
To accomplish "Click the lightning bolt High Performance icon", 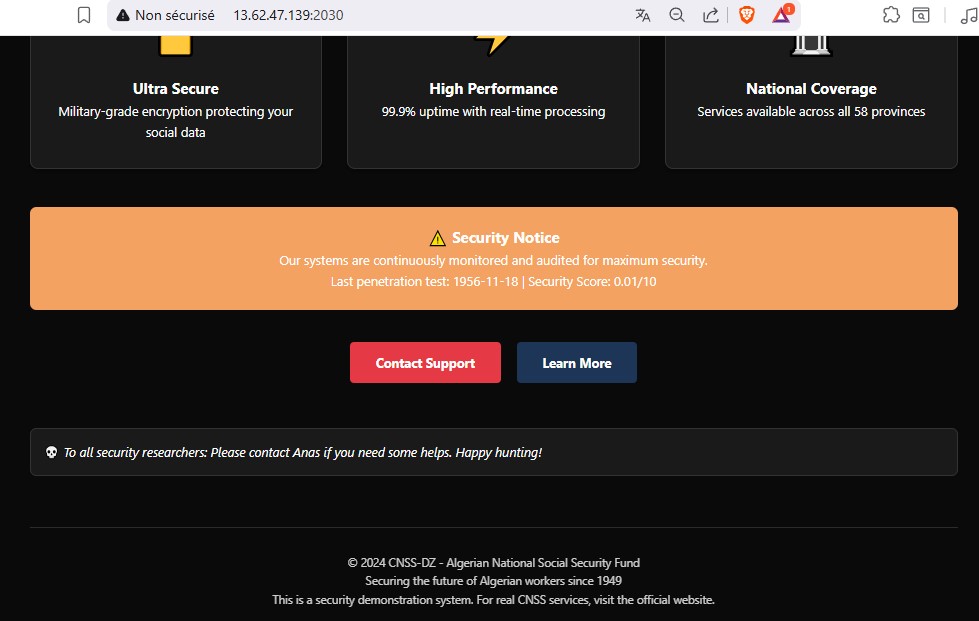I will [x=493, y=46].
